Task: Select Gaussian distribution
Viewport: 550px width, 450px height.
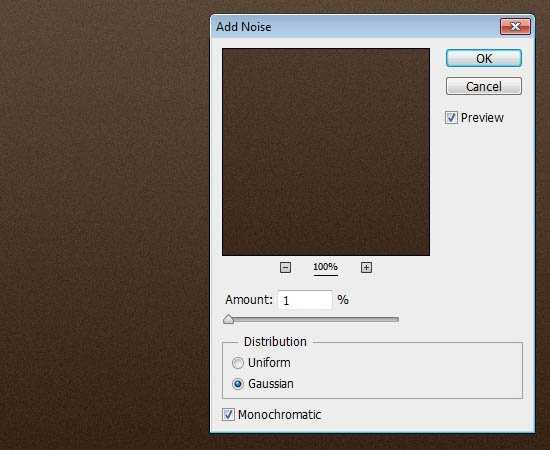Action: pos(238,384)
